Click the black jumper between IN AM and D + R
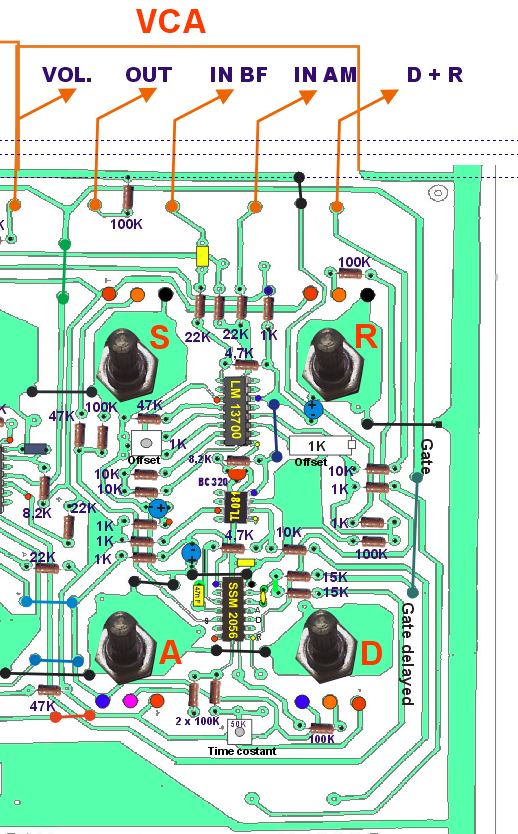518x834 pixels. pyautogui.click(x=300, y=190)
